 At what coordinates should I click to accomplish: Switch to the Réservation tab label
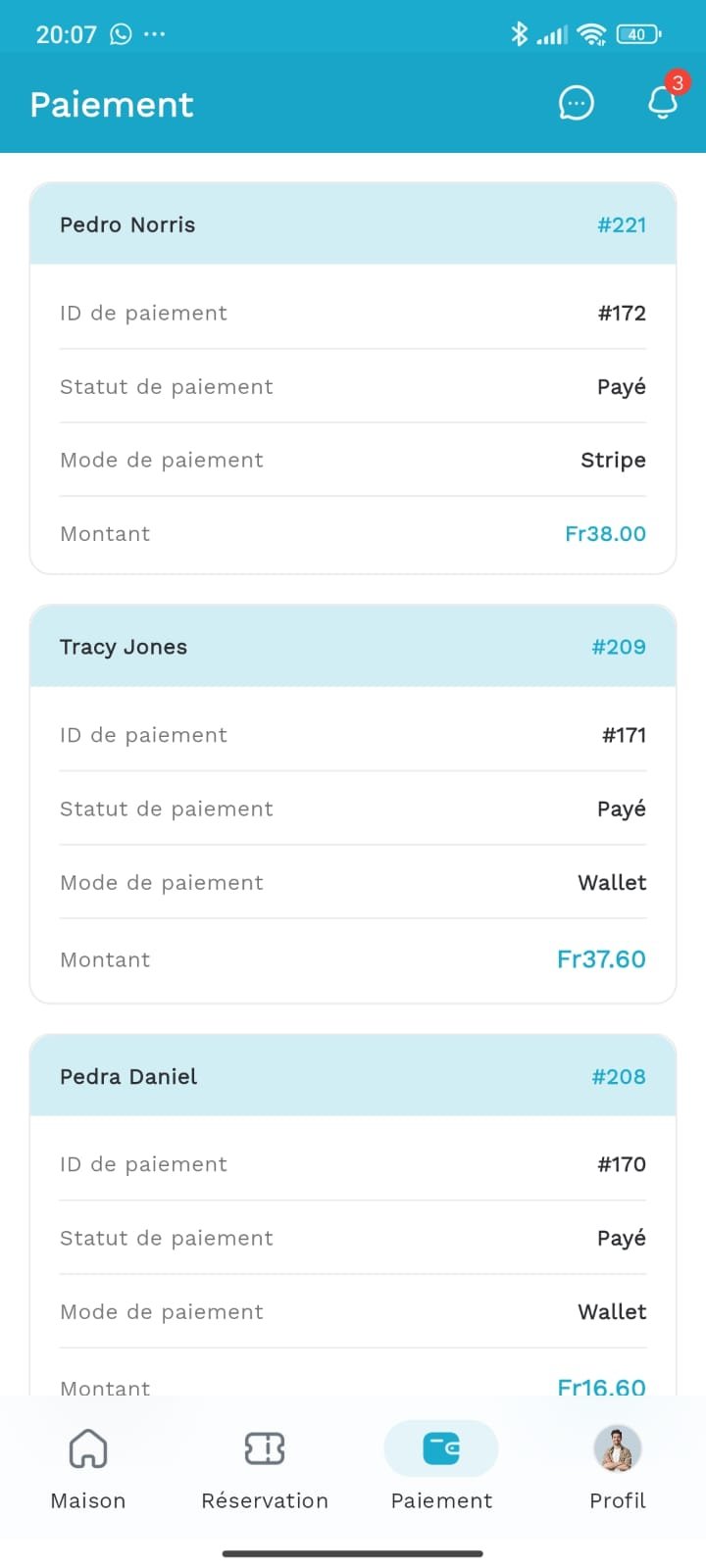pyautogui.click(x=265, y=1500)
